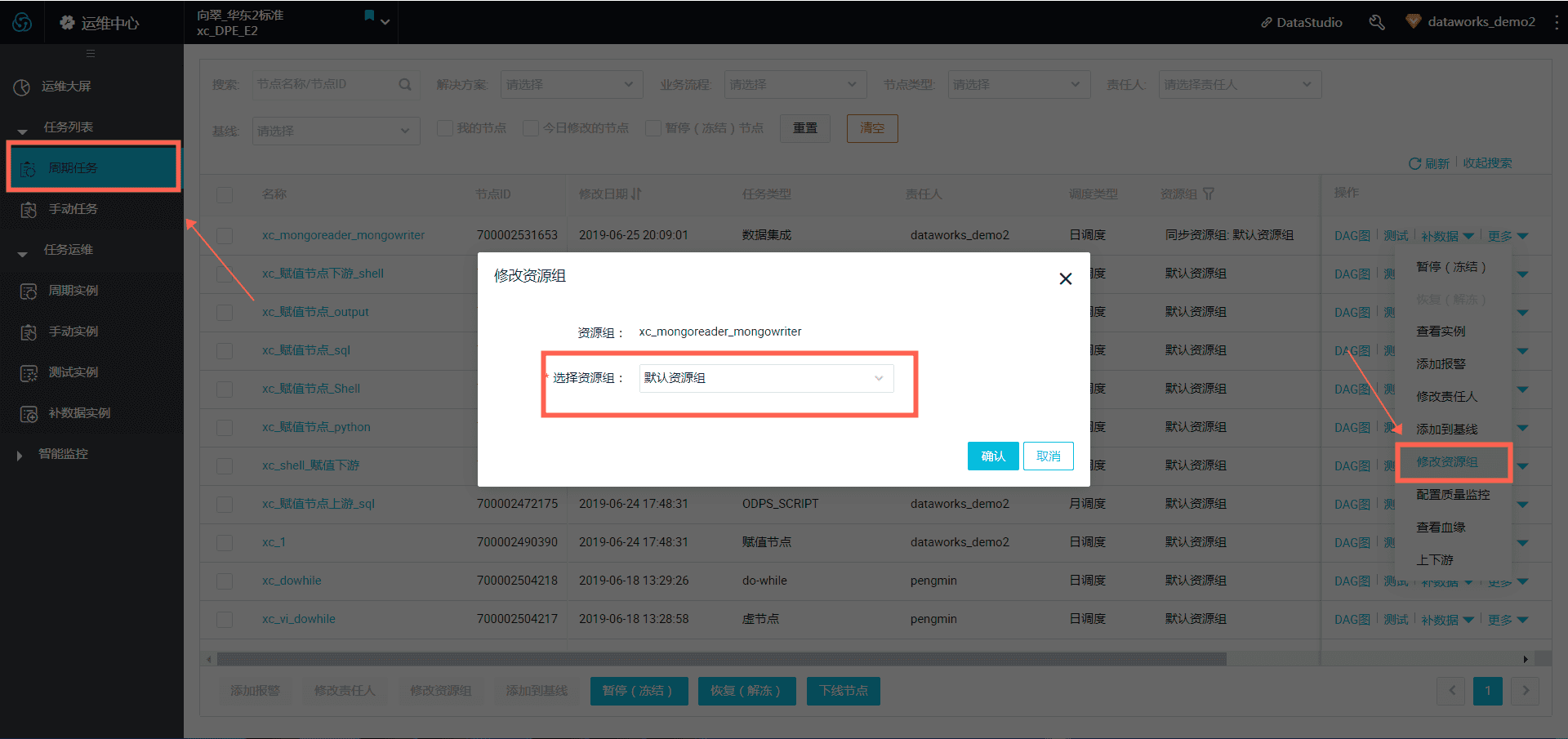1568x739 pixels.
Task: Open the 选择资源组 dropdown in the dialog
Action: coord(765,378)
